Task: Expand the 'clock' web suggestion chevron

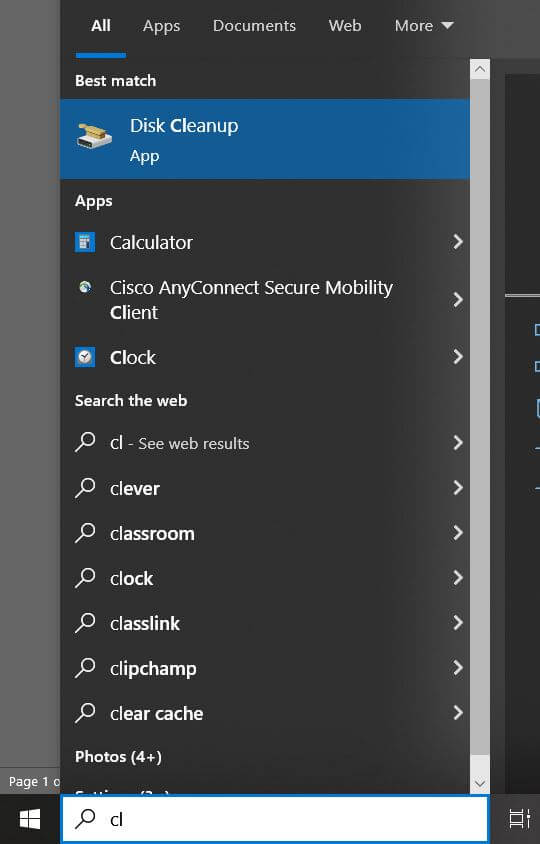Action: tap(458, 578)
